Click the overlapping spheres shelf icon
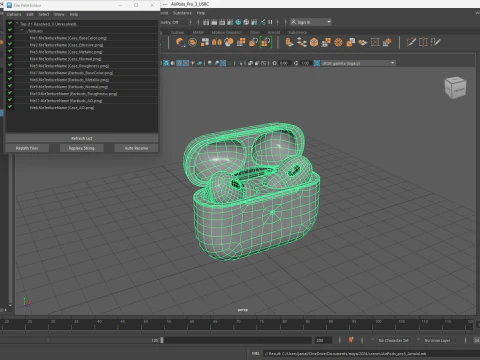This screenshot has height=360, width=480. click(229, 42)
